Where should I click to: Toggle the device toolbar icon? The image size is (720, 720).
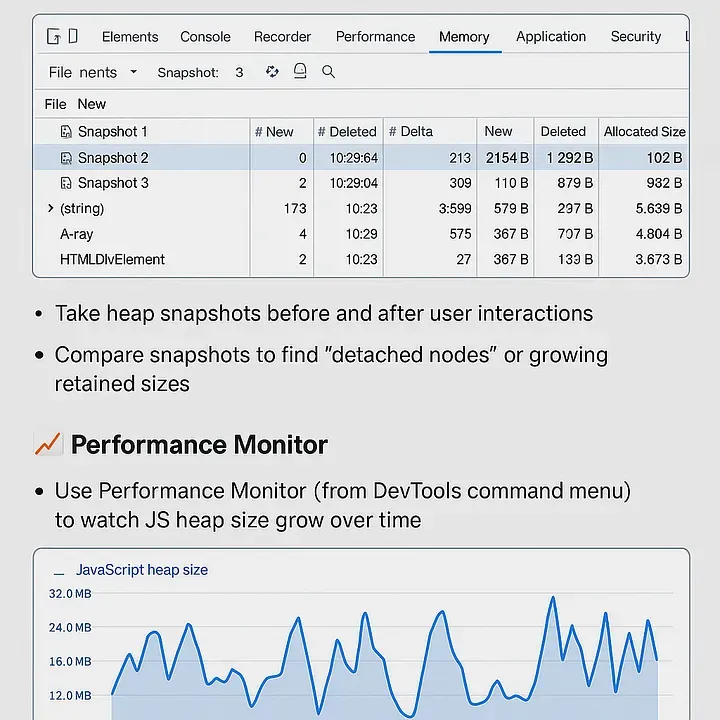75,37
